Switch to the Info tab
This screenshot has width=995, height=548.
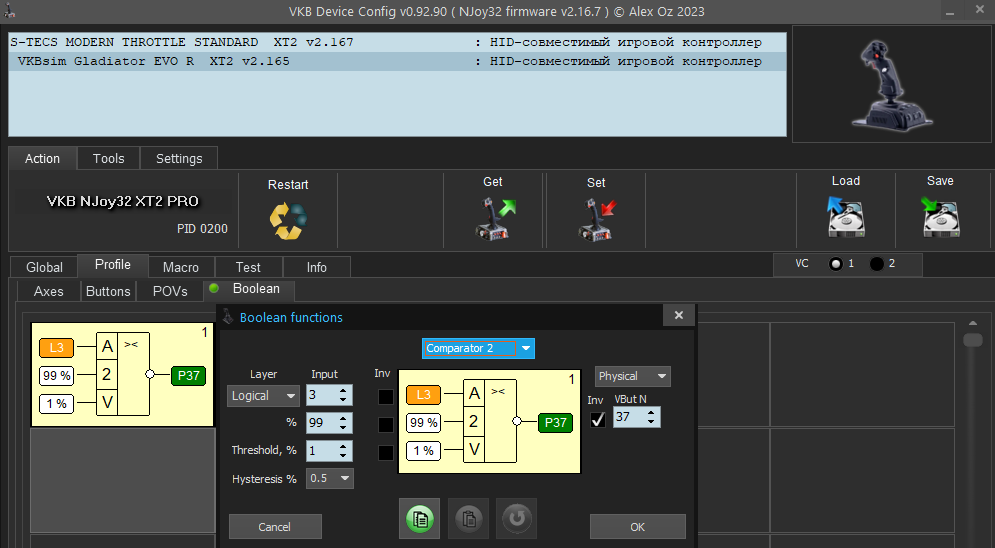[x=317, y=267]
